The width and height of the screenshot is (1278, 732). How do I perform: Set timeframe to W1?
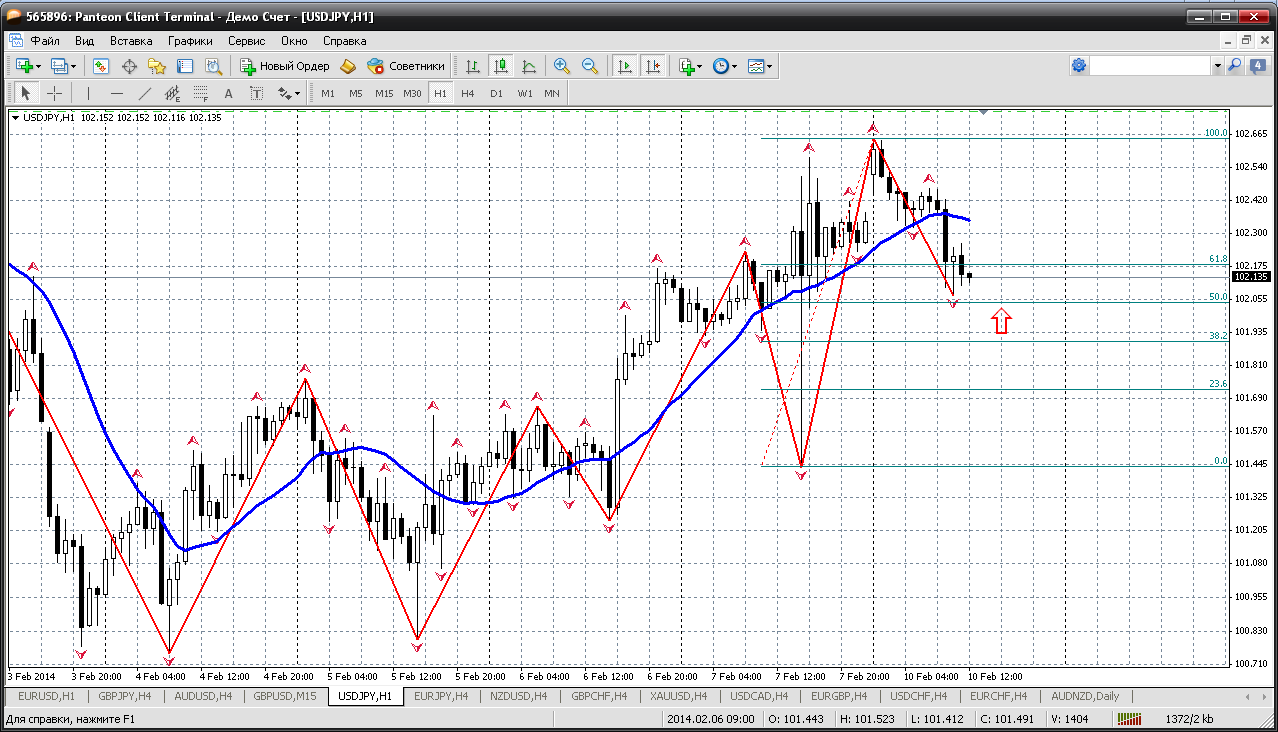coord(524,93)
